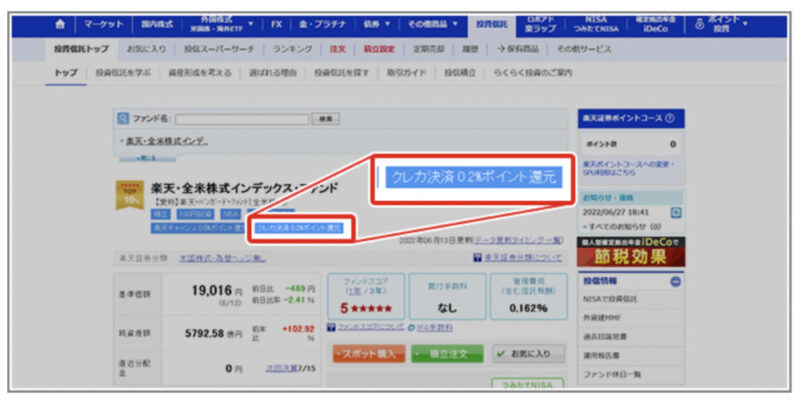The image size is (800, 405).
Task: Select the トップ tab in third row
Action: tap(66, 73)
